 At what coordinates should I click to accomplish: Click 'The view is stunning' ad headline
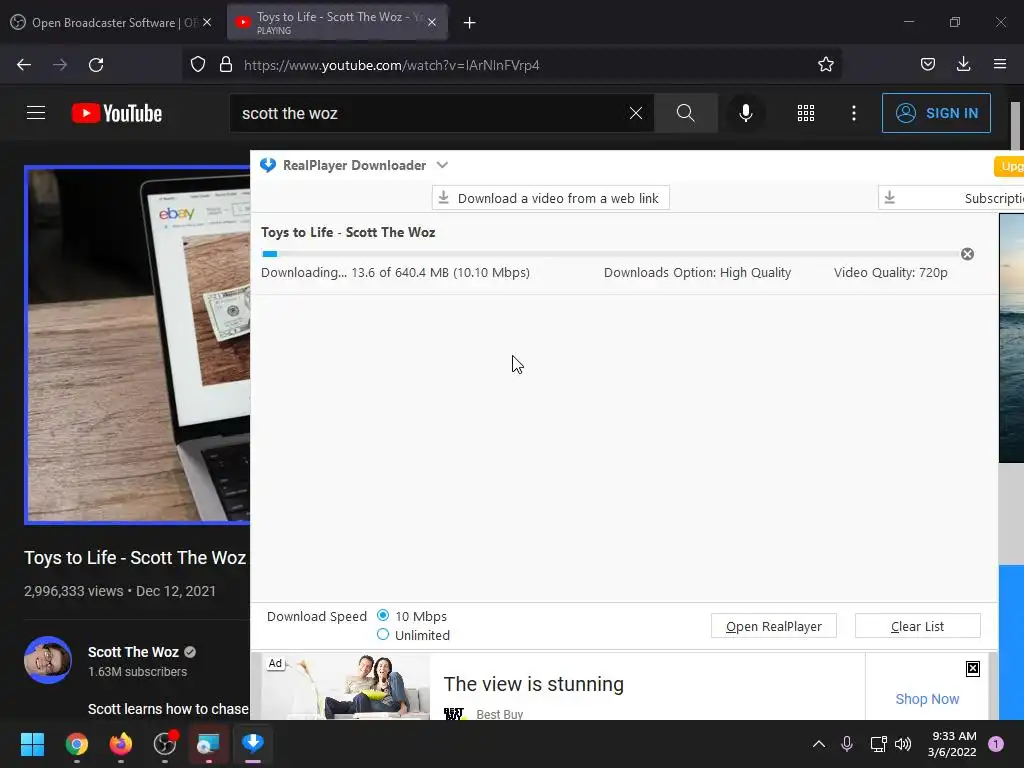(534, 684)
